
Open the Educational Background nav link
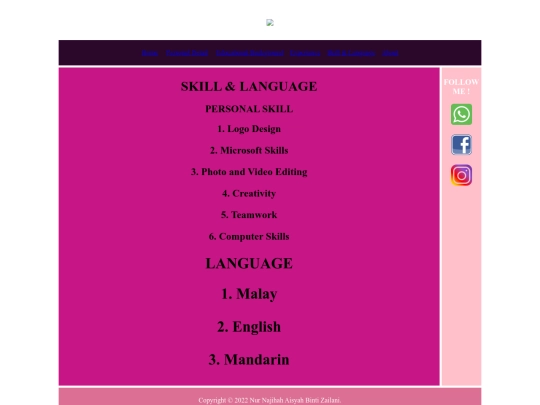pos(250,53)
